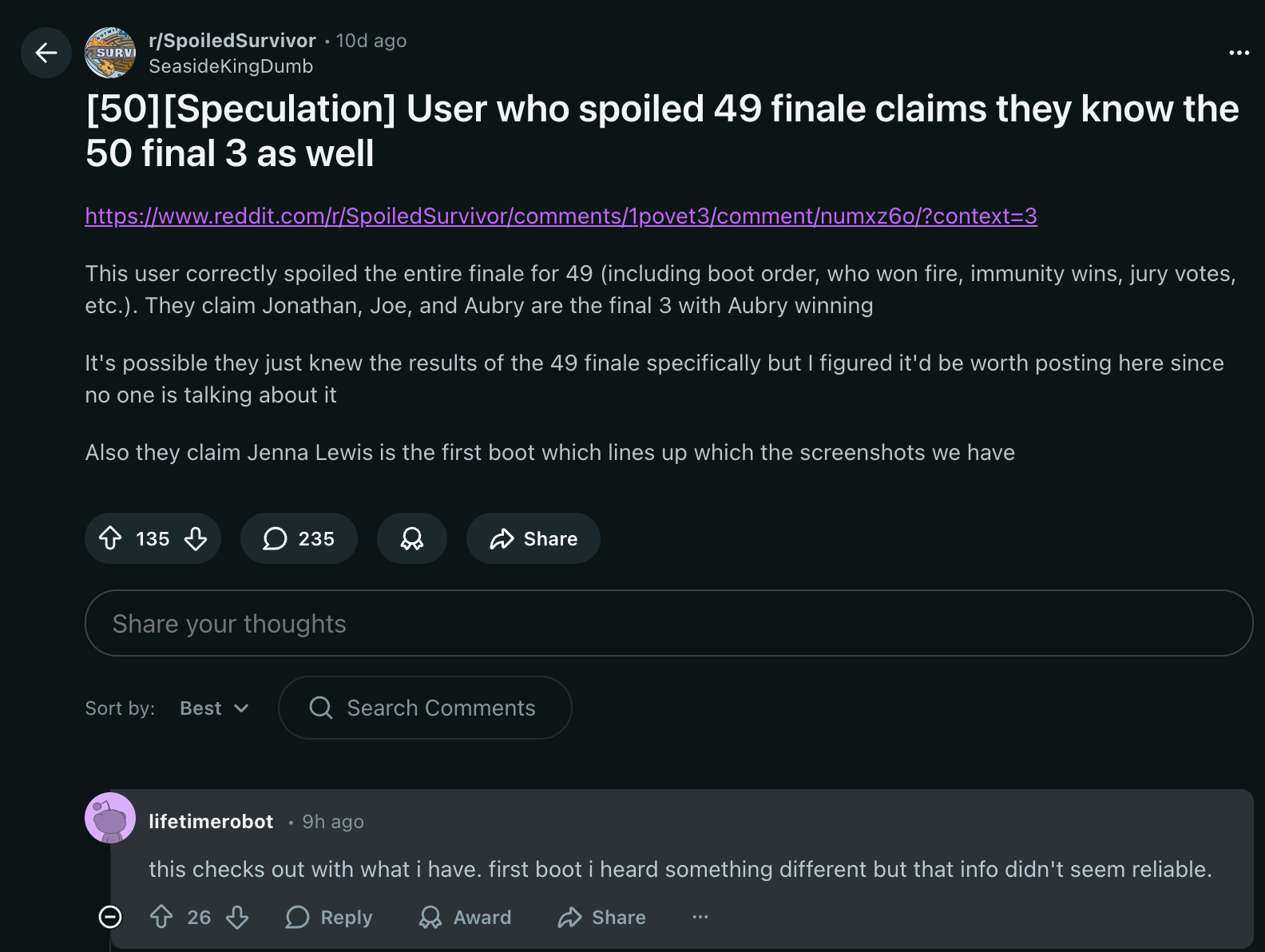Open more options on lifetimerobot's comment

[700, 917]
